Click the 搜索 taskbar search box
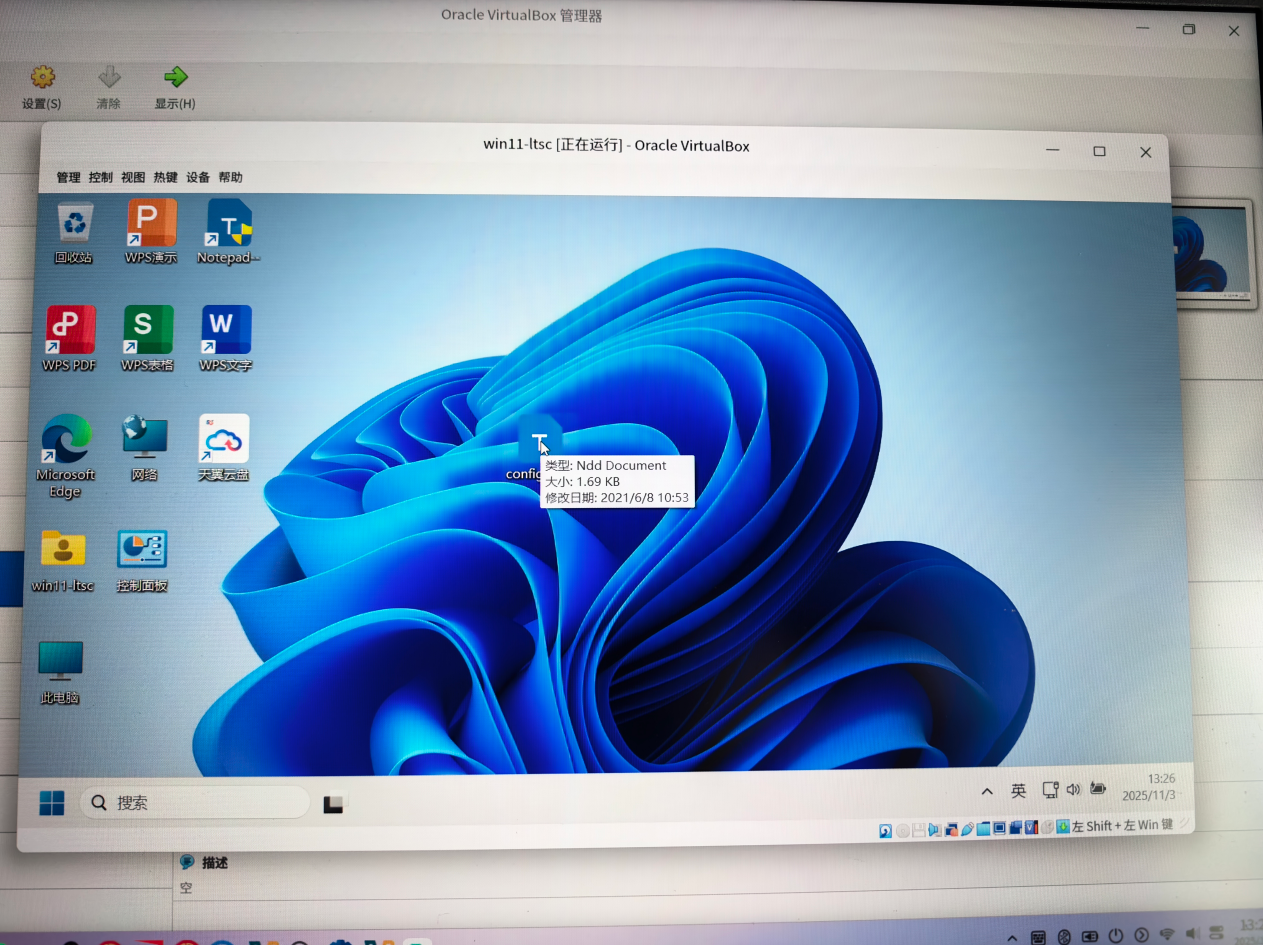The height and width of the screenshot is (945, 1263). [x=194, y=802]
